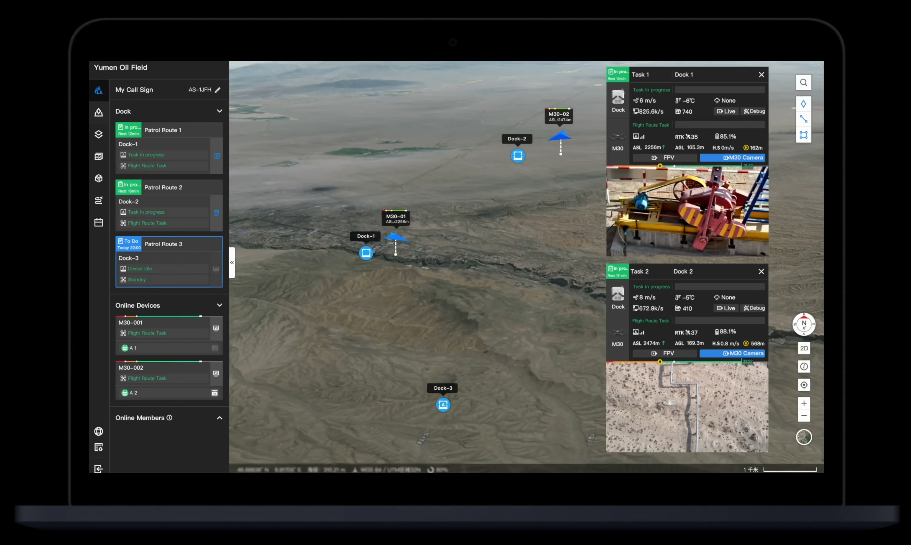Click the Debug button in Task 2
Viewport: 911px width, 545px height.
(754, 308)
